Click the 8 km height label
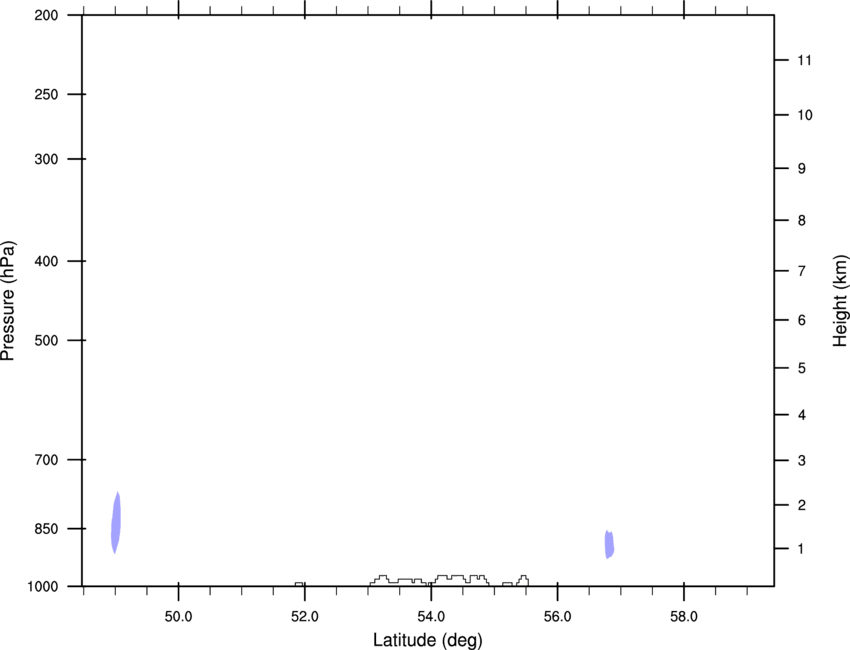Viewport: 850px width, 650px height. pyautogui.click(x=802, y=220)
